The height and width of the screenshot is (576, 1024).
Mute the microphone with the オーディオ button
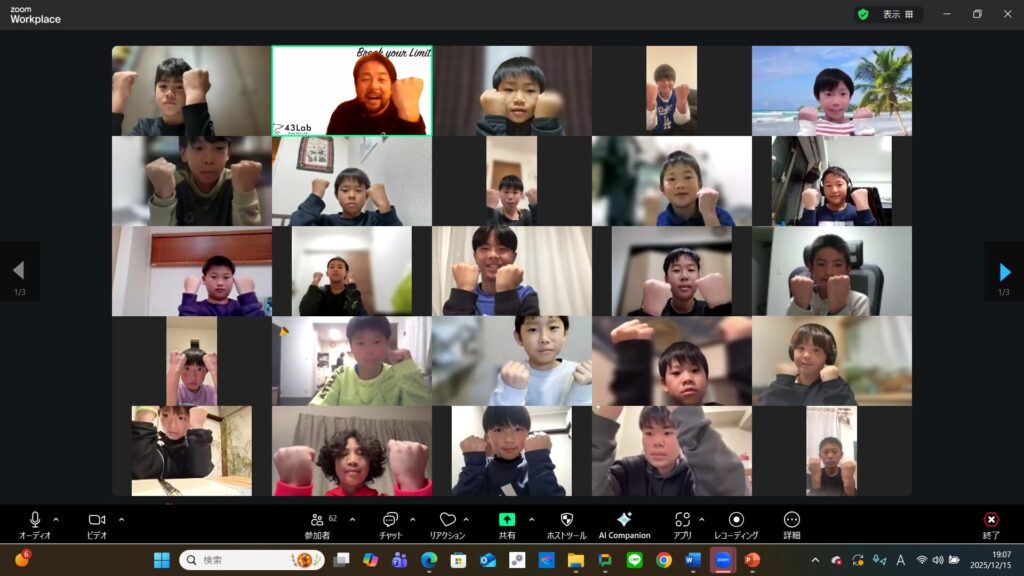click(x=35, y=520)
